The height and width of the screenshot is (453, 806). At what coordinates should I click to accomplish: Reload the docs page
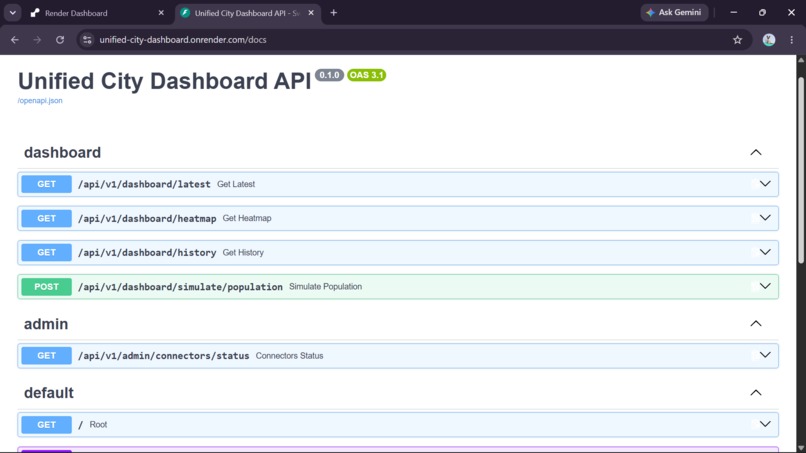60,40
